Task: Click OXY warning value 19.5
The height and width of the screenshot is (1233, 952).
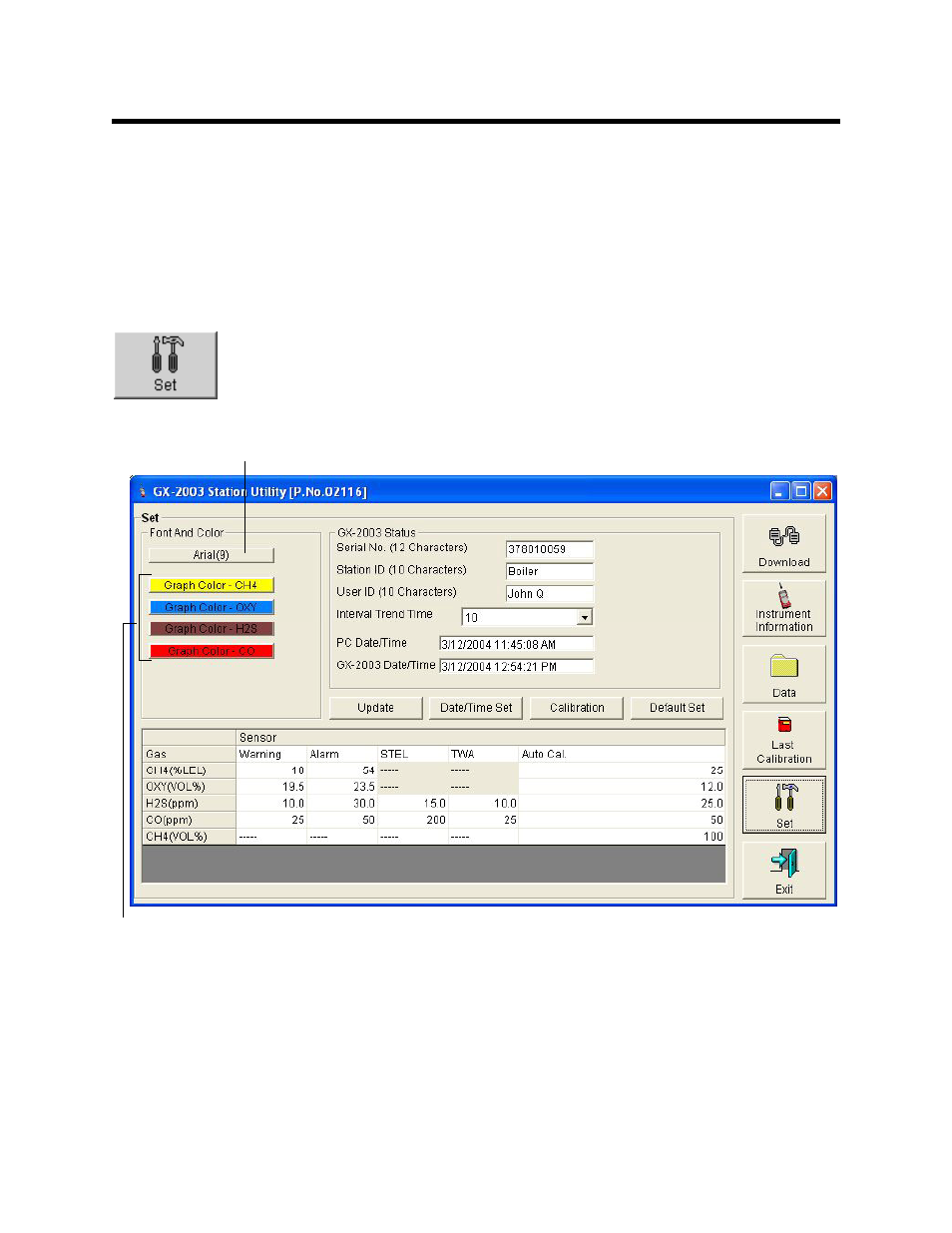Action: click(271, 787)
